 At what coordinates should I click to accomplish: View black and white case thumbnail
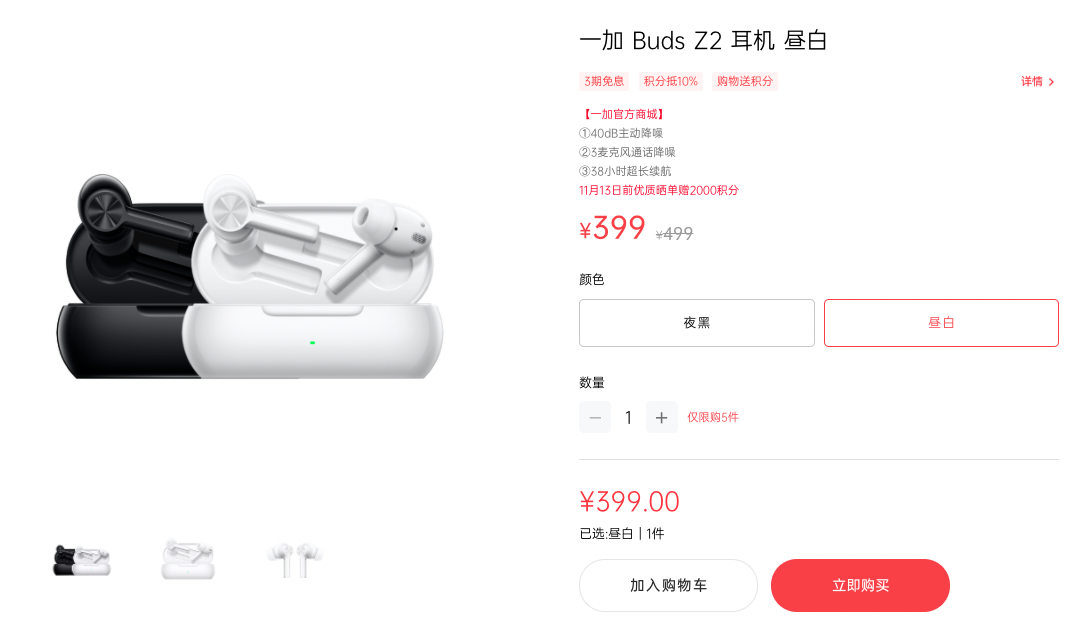82,560
